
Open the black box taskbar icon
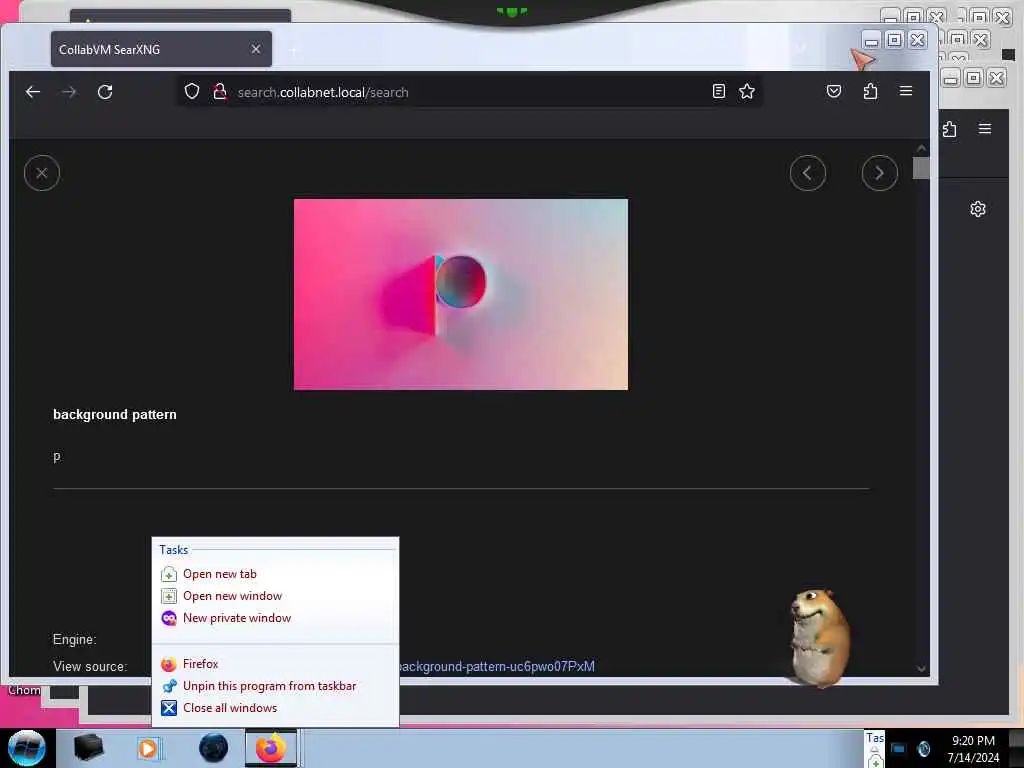click(88, 748)
